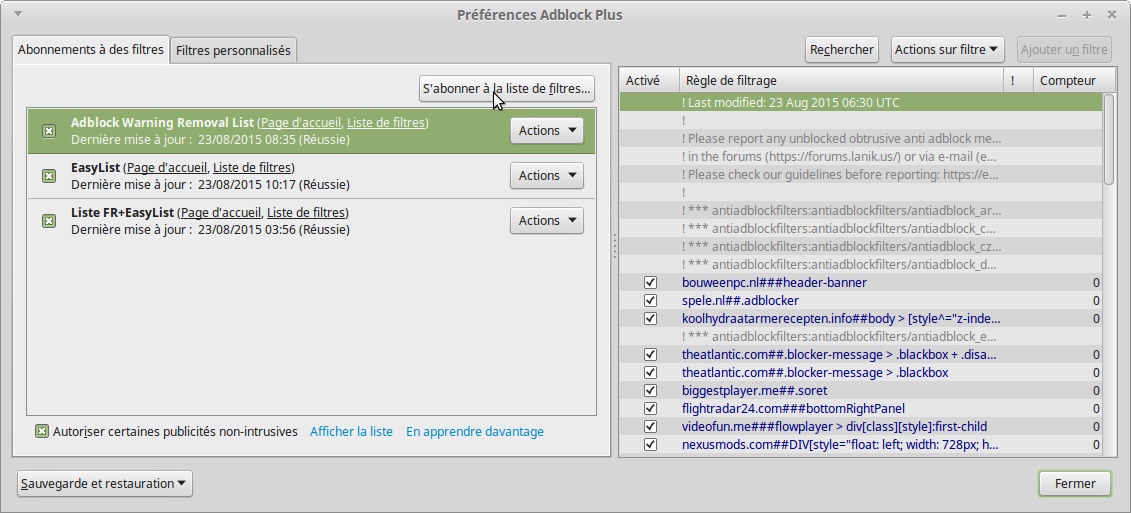Open Page d'accueil link of Adblock Warning Removal List
Screen dimensions: 1131x513
300,123
